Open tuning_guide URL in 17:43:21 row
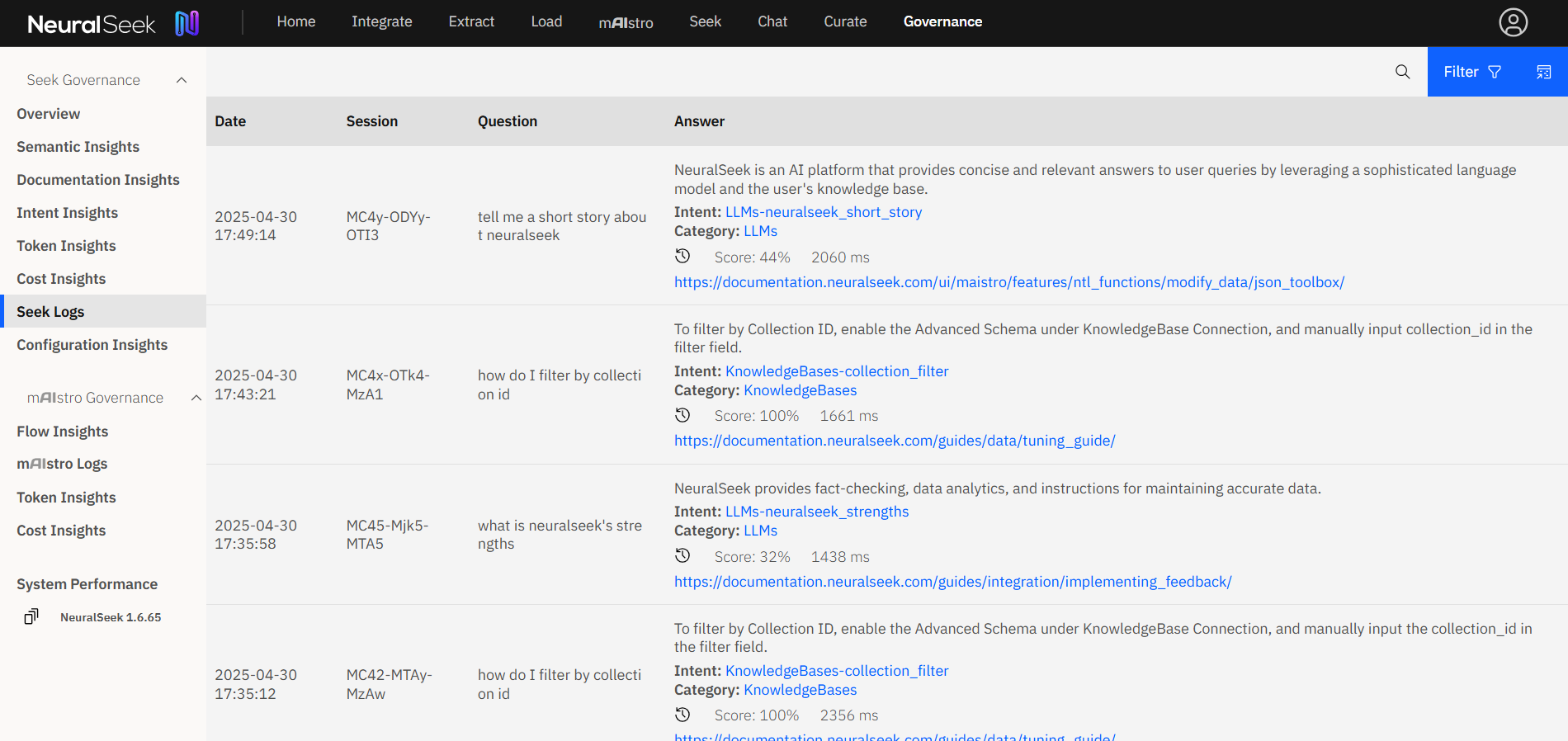The image size is (1568, 741). tap(895, 441)
